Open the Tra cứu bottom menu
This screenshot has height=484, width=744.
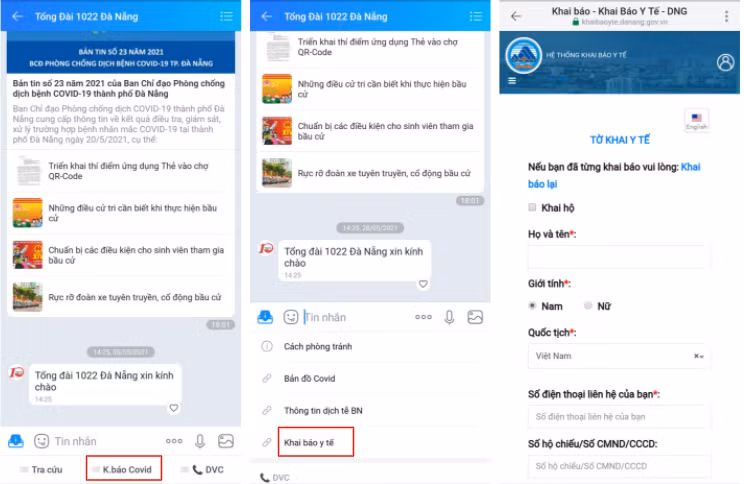[42, 469]
